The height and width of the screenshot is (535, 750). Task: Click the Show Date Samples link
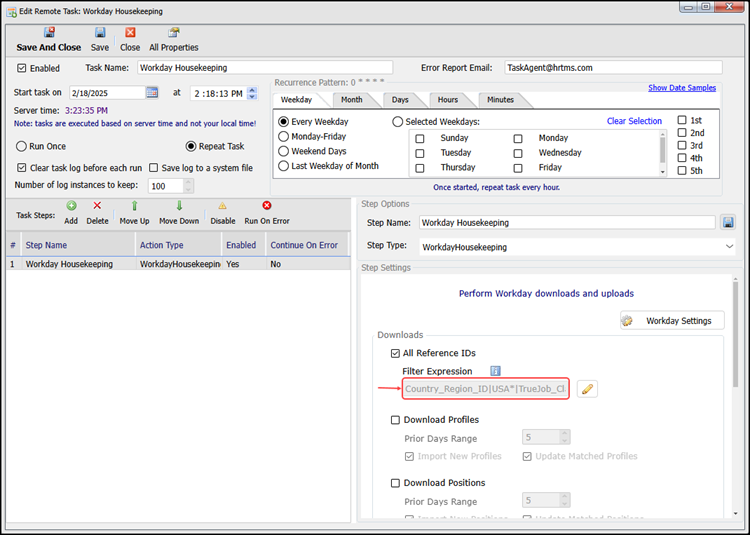coord(682,87)
